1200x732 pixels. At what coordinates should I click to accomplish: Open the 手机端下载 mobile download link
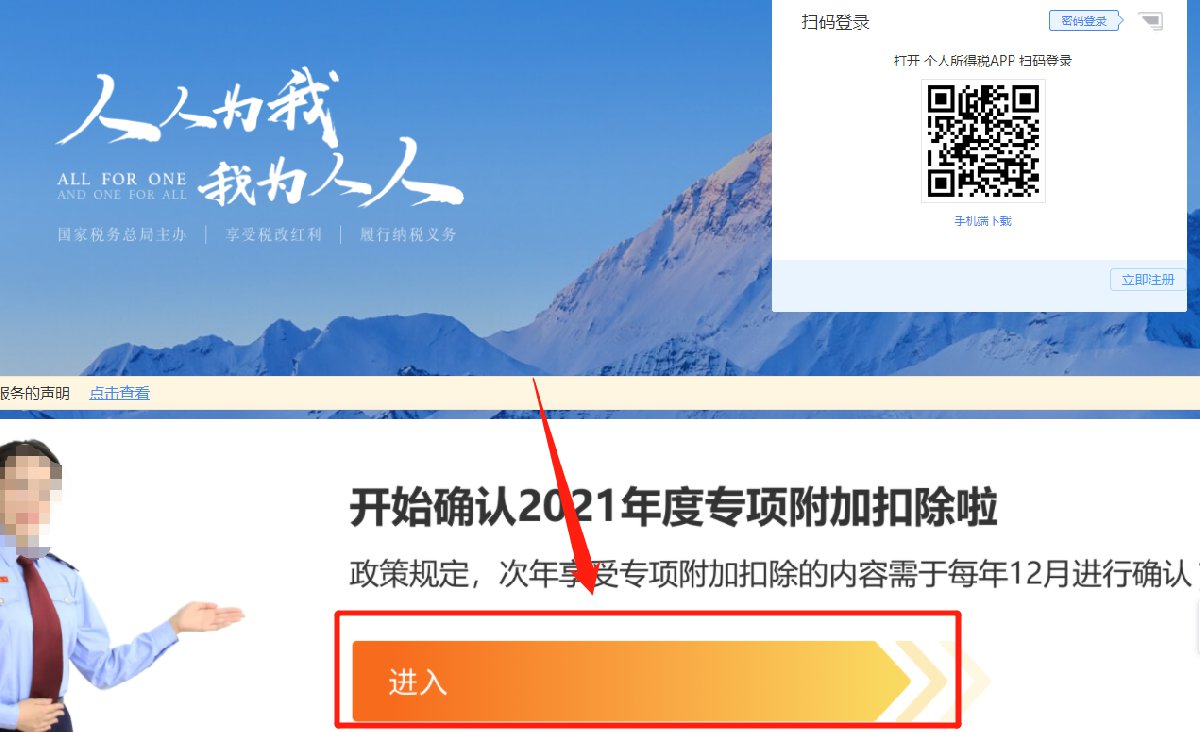tap(983, 221)
